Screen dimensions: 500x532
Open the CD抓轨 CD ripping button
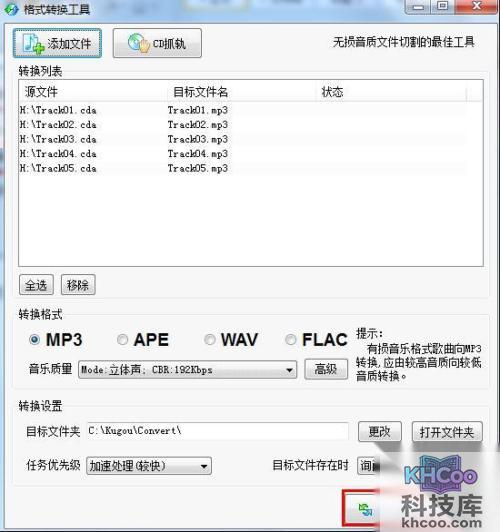pos(157,43)
